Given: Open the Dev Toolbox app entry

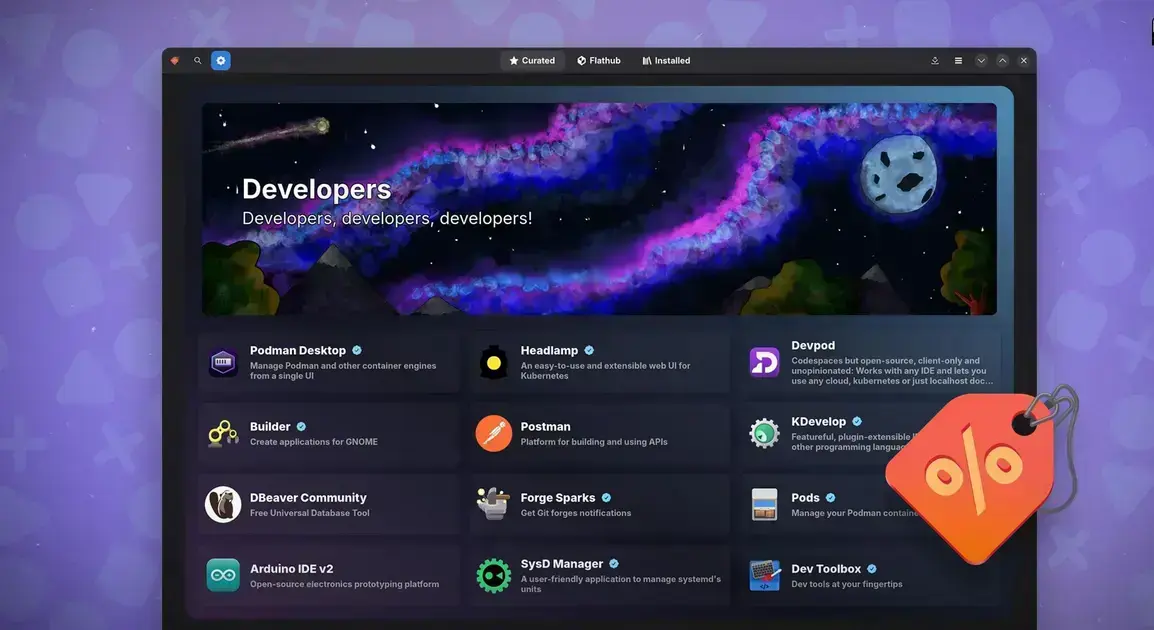Looking at the screenshot, I should click(871, 576).
